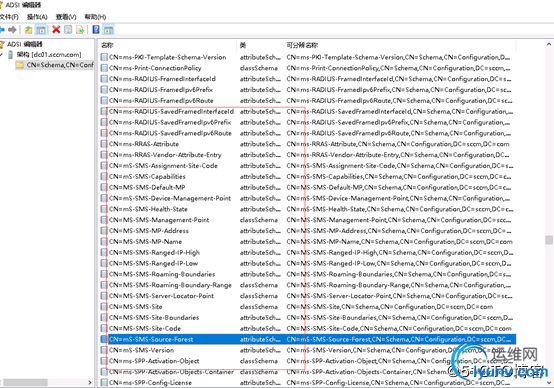The width and height of the screenshot is (554, 388).
Task: Click the object icon of CN=ms-RADIUS-FramedIpv6Prefix
Action: [104, 90]
